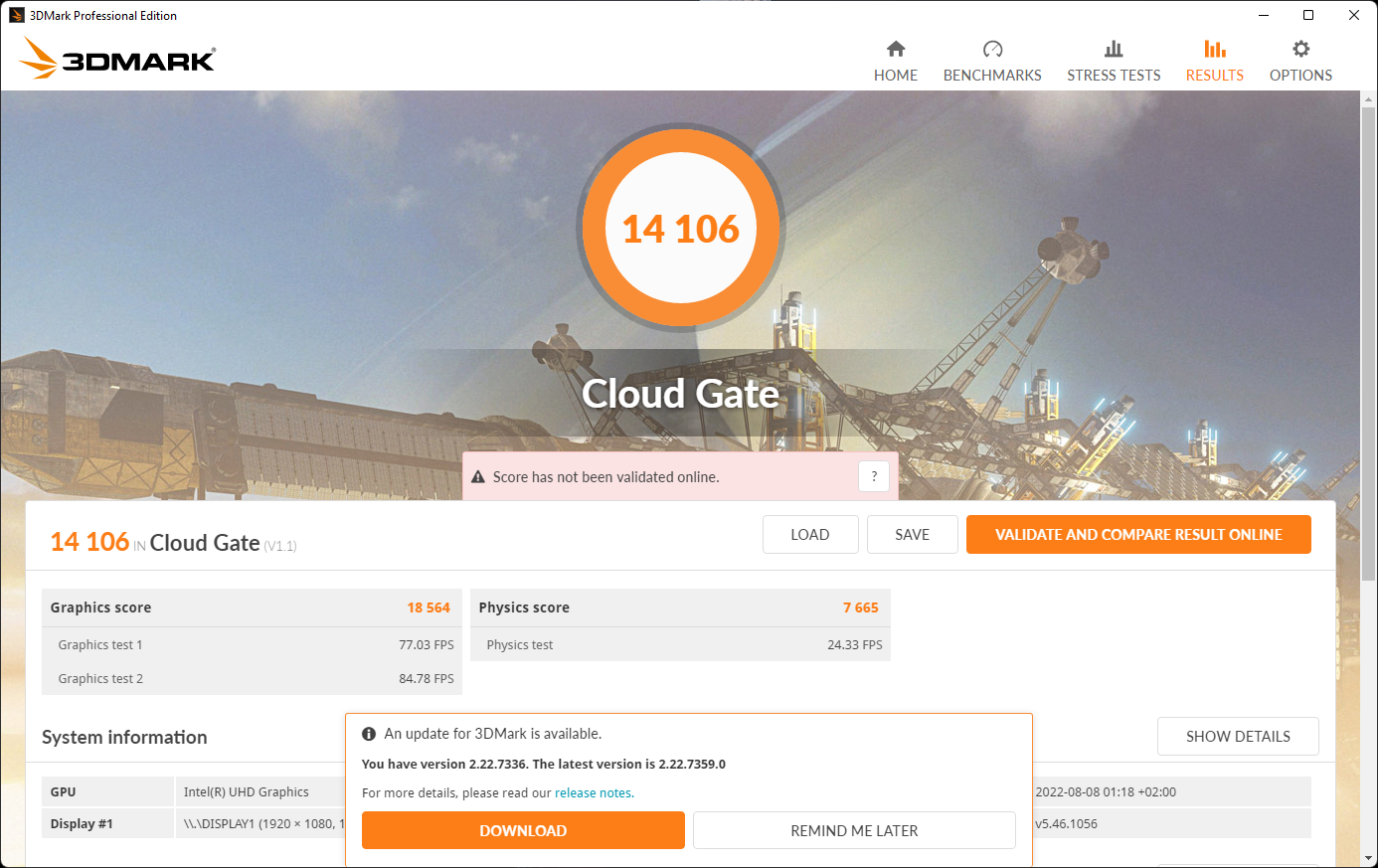
Task: Click the 84.78 FPS value
Action: (427, 679)
